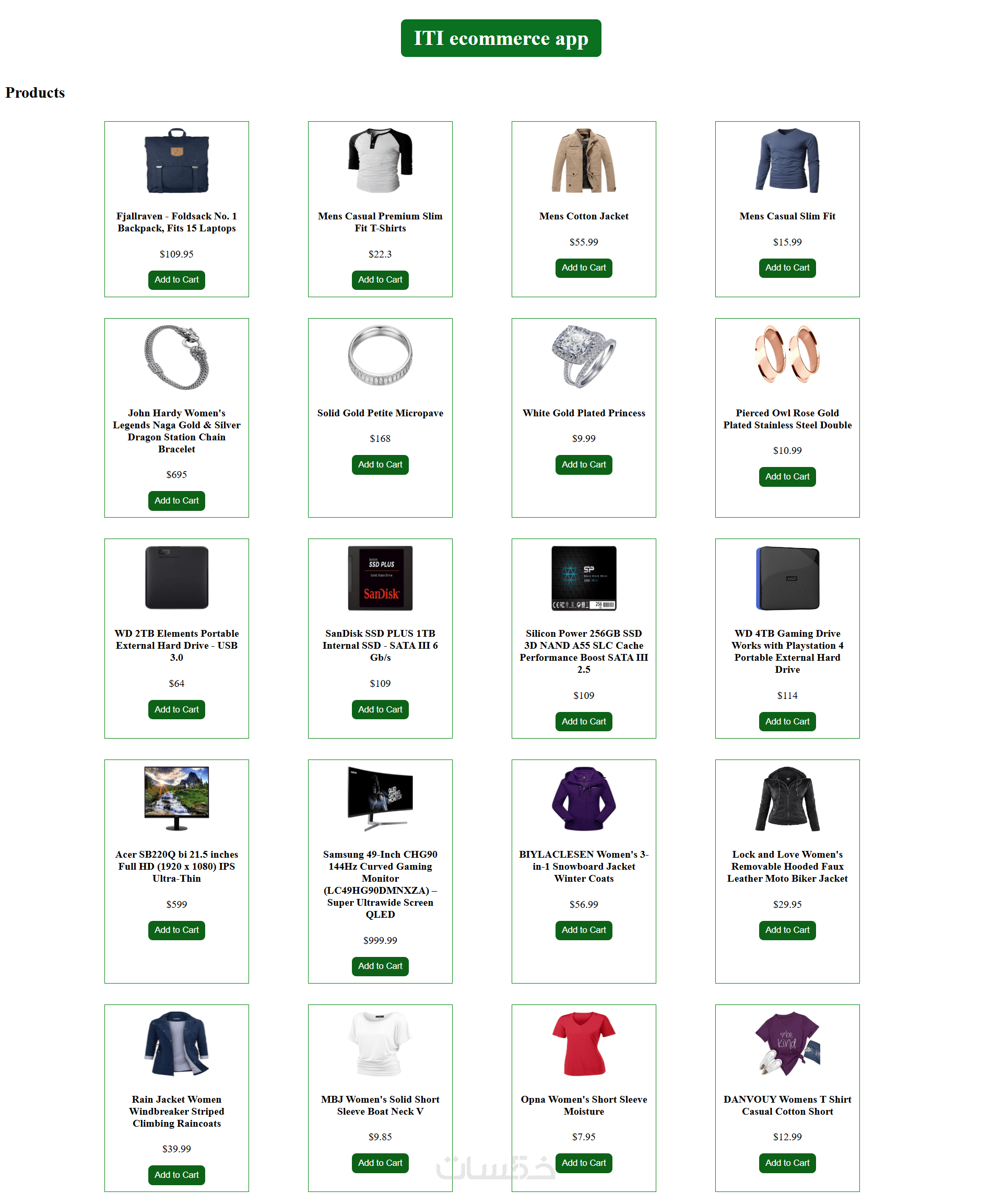
Task: Select the John Hardy bracelet picture
Action: (x=176, y=357)
